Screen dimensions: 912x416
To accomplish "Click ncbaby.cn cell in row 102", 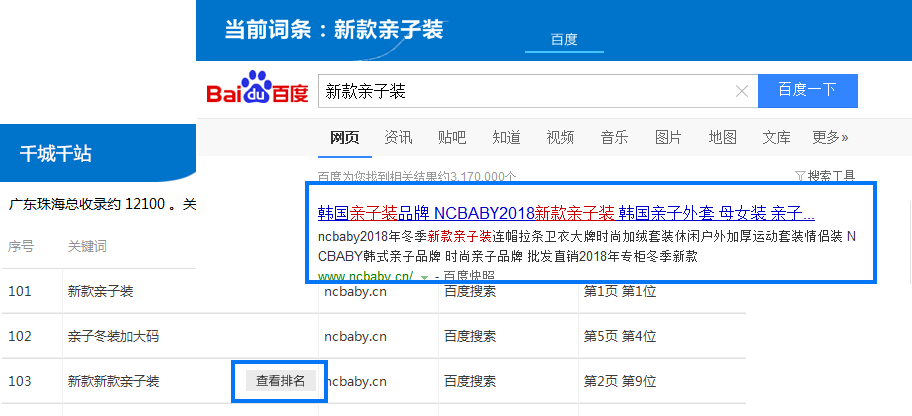I will [x=355, y=336].
